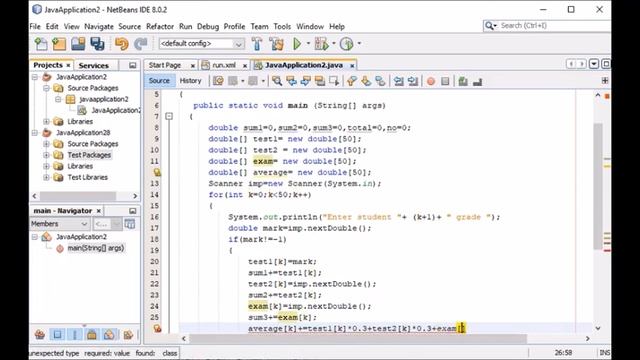Switch to the run.xml tab
This screenshot has width=640, height=360.
224,65
